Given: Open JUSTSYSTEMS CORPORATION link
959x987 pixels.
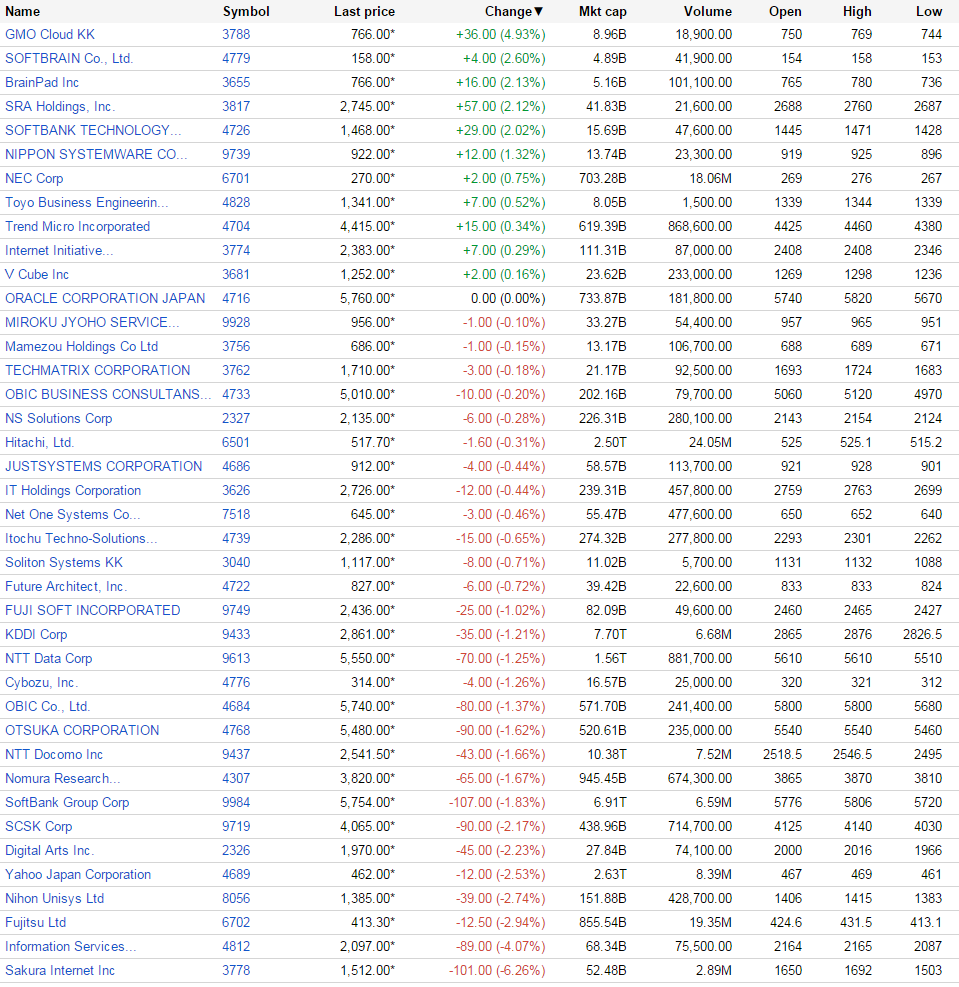Looking at the screenshot, I should coord(104,466).
